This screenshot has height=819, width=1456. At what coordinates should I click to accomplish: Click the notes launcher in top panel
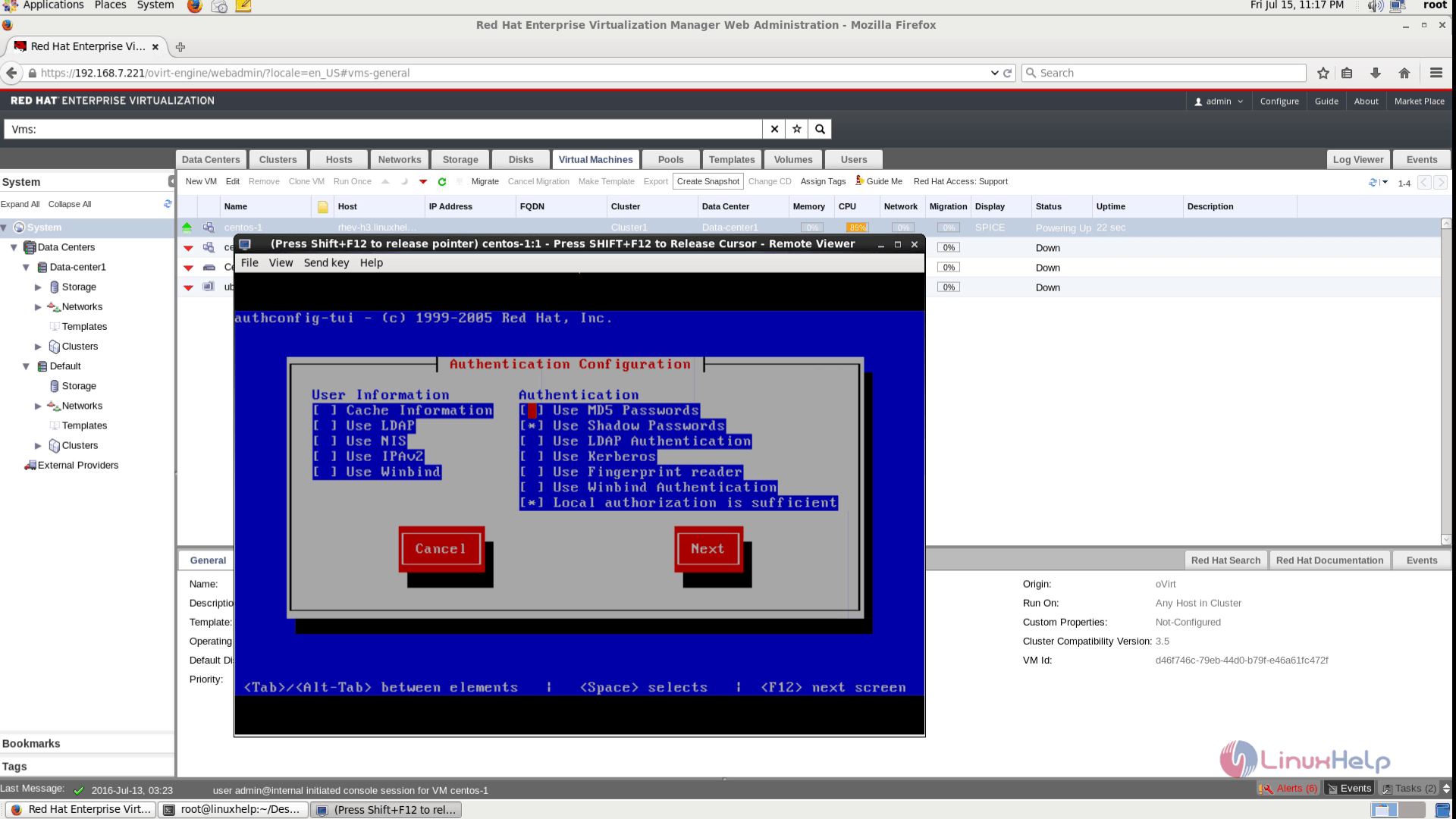[243, 6]
